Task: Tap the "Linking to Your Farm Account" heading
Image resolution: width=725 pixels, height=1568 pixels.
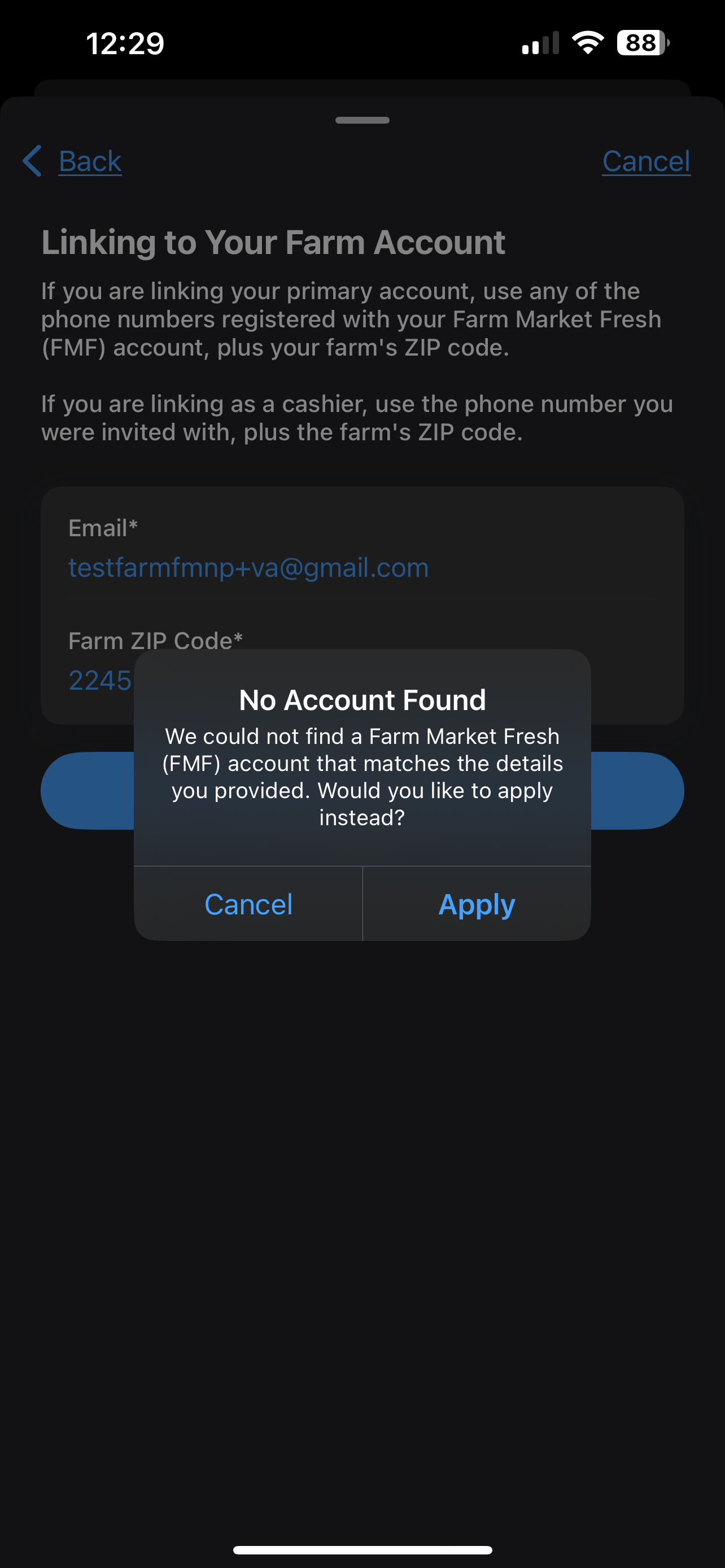Action: (273, 242)
